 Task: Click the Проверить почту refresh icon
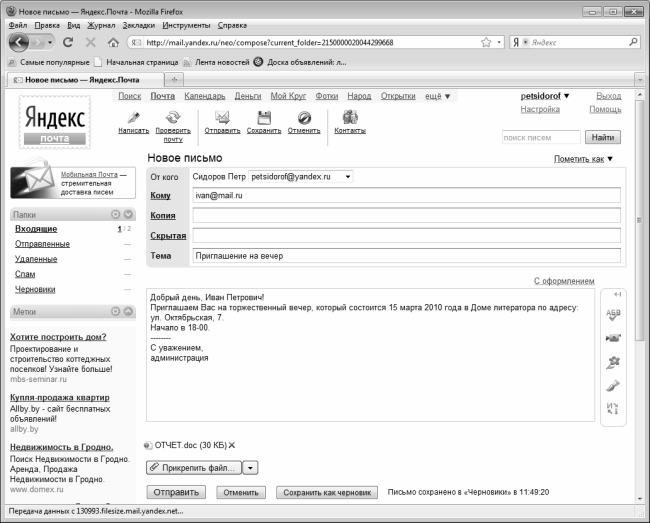click(x=173, y=117)
